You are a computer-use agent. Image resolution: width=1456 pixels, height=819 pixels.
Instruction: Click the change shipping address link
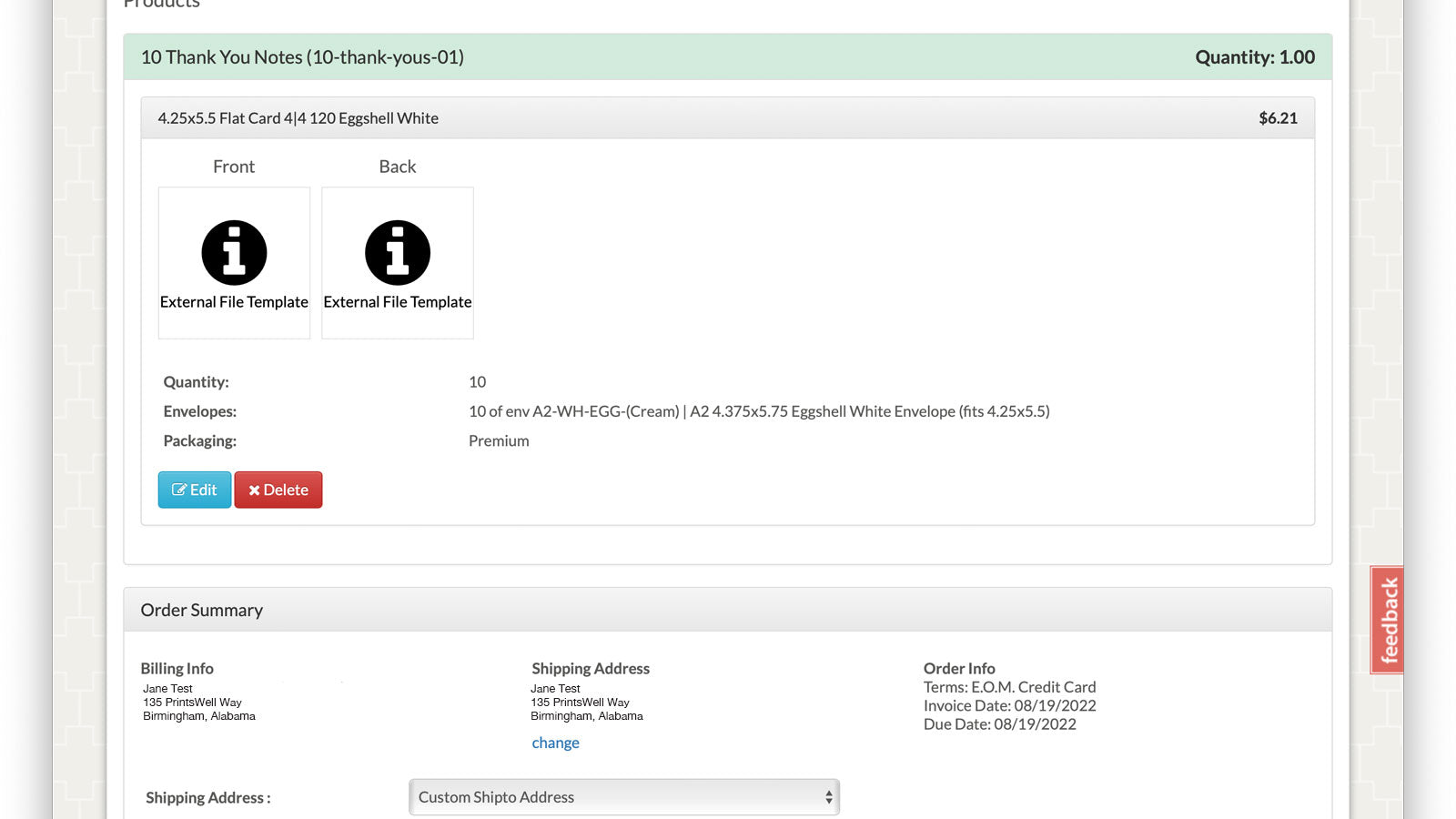coord(555,743)
